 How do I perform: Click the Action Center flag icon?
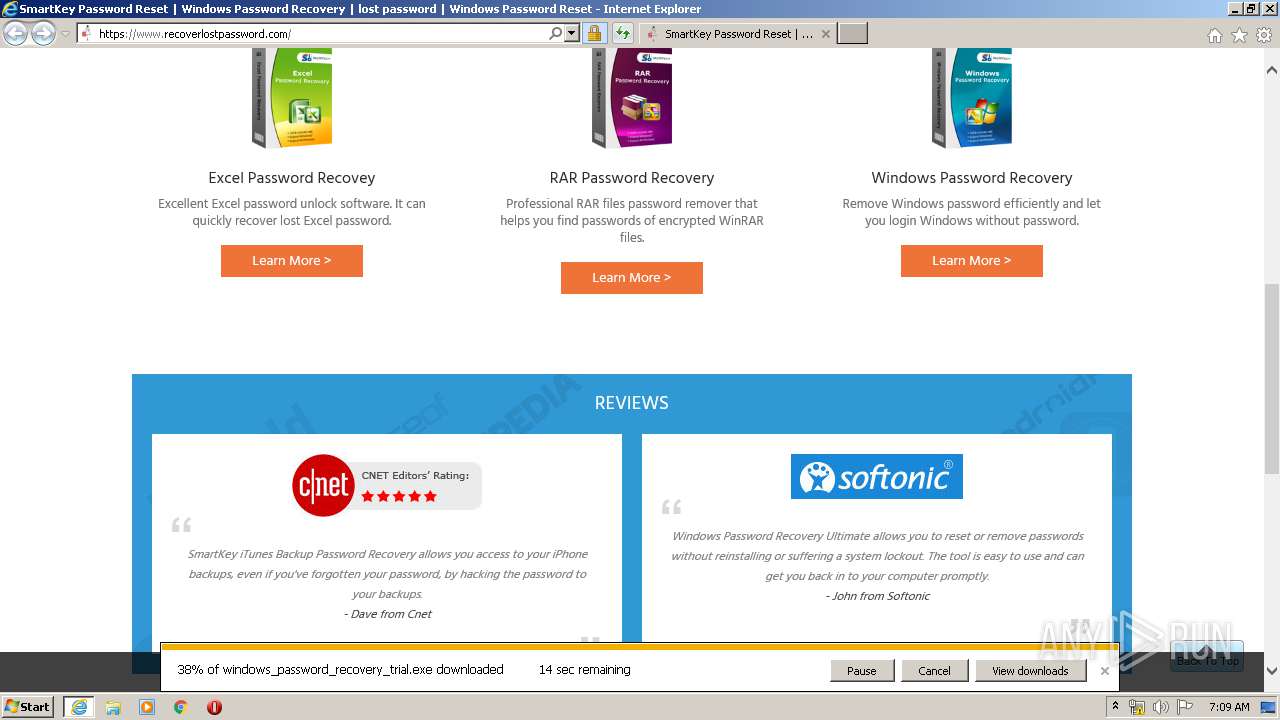pyautogui.click(x=1185, y=707)
